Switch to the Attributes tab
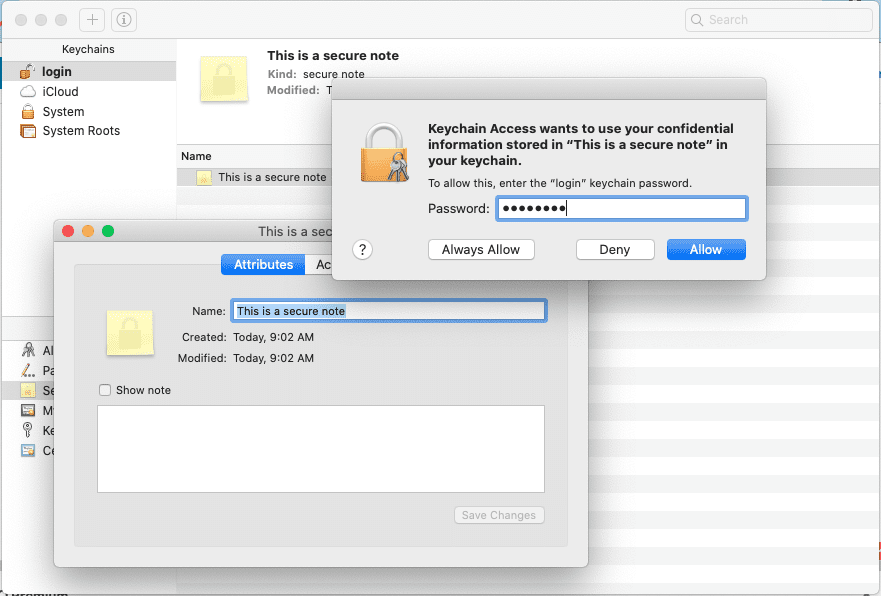The height and width of the screenshot is (596, 881). pos(263,265)
